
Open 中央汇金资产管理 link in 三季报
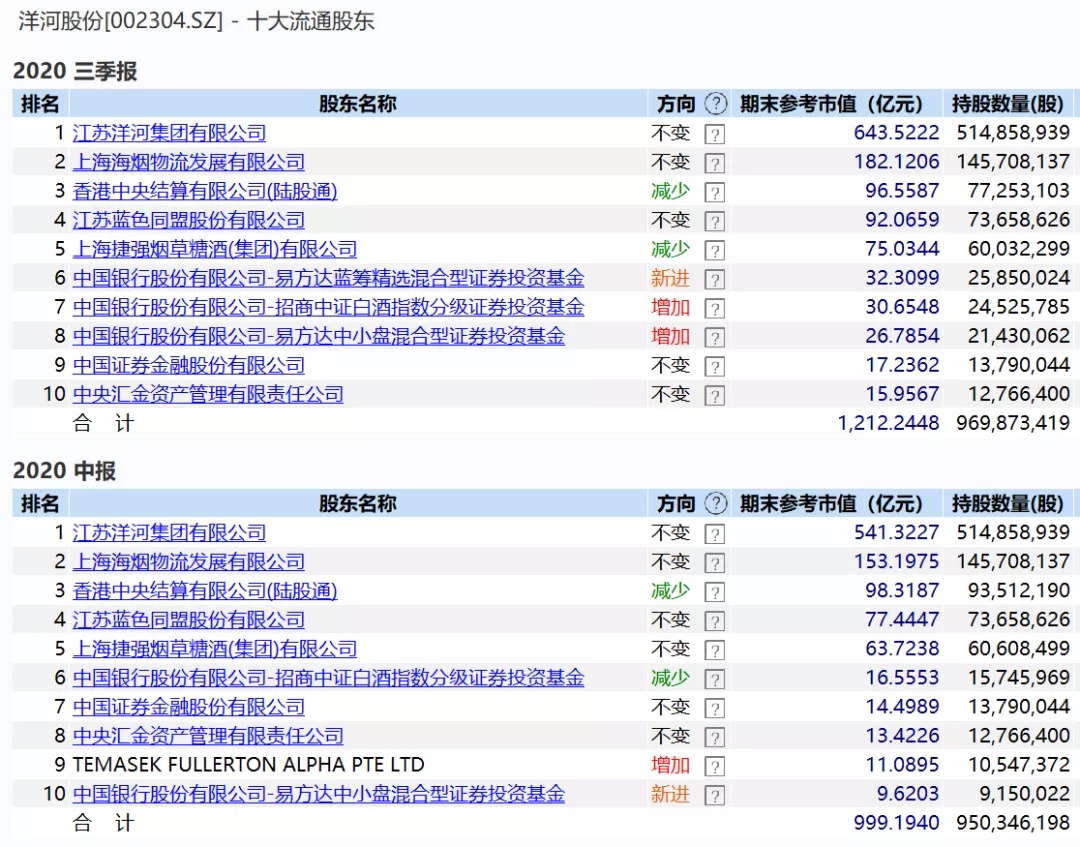pyautogui.click(x=208, y=394)
